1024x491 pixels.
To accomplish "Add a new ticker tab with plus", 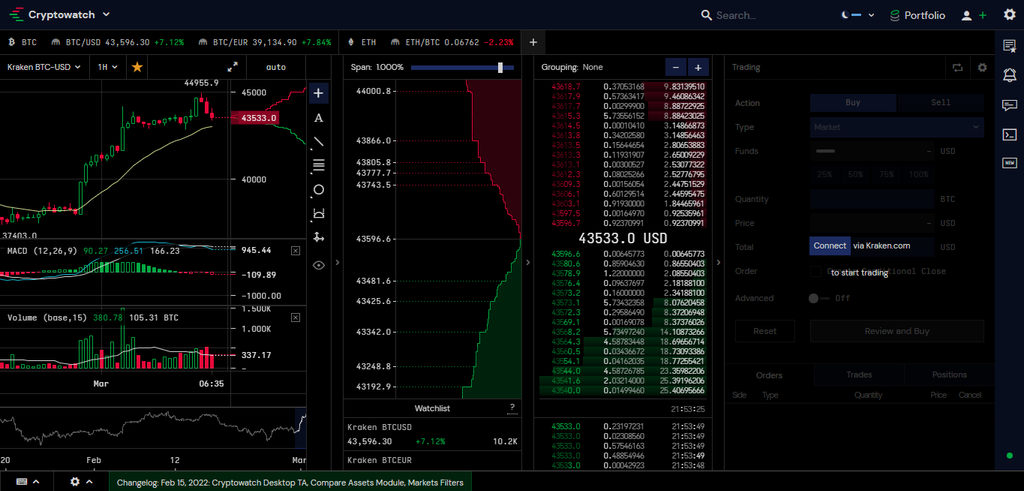I will [533, 42].
